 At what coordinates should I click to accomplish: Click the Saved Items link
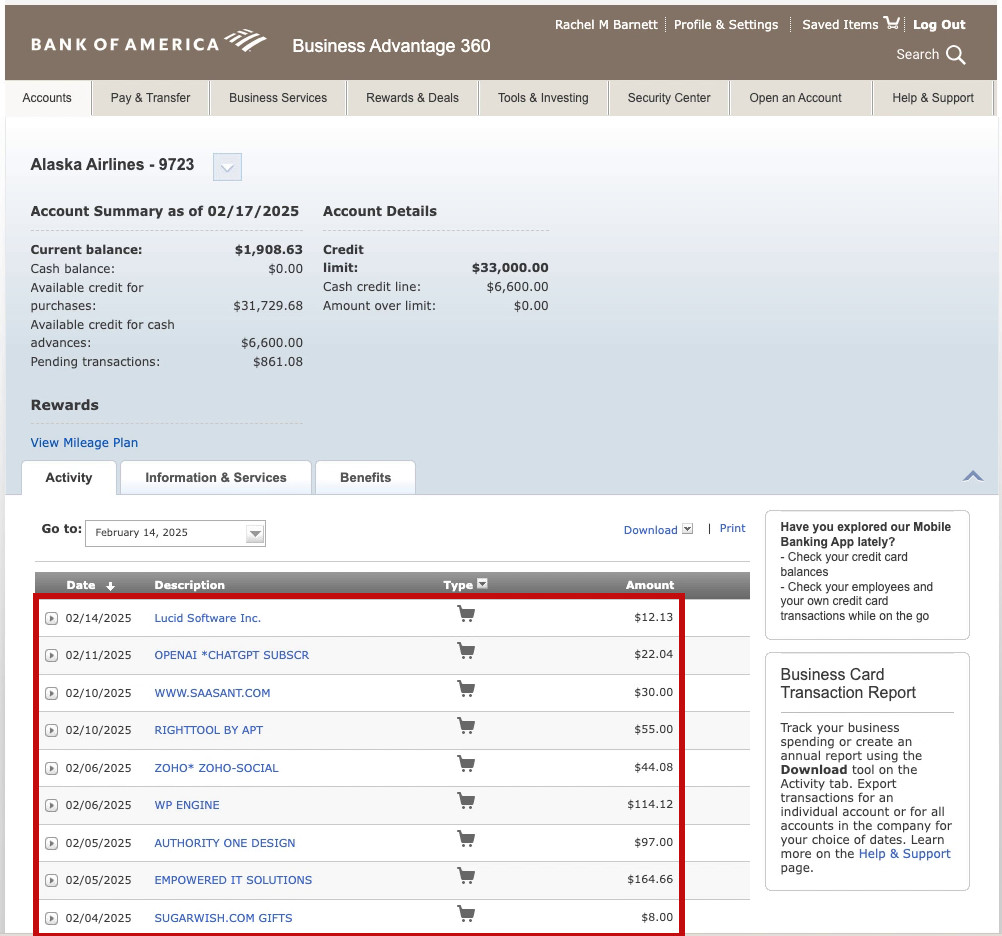point(840,25)
